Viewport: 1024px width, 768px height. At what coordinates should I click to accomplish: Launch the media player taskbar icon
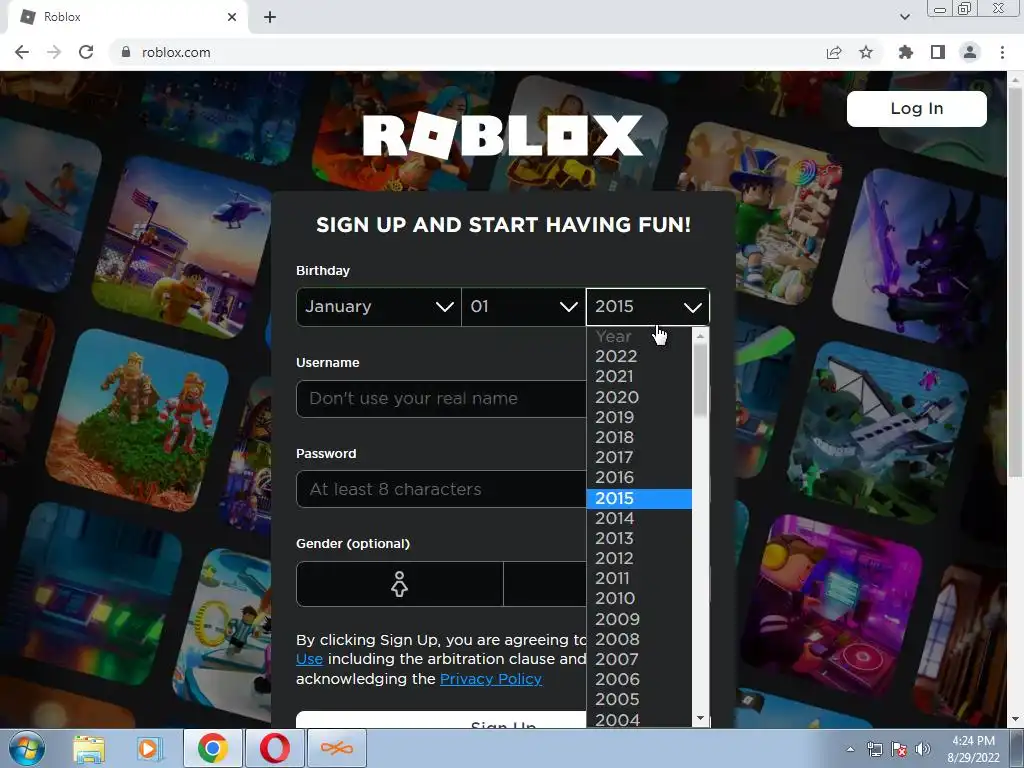tap(148, 748)
